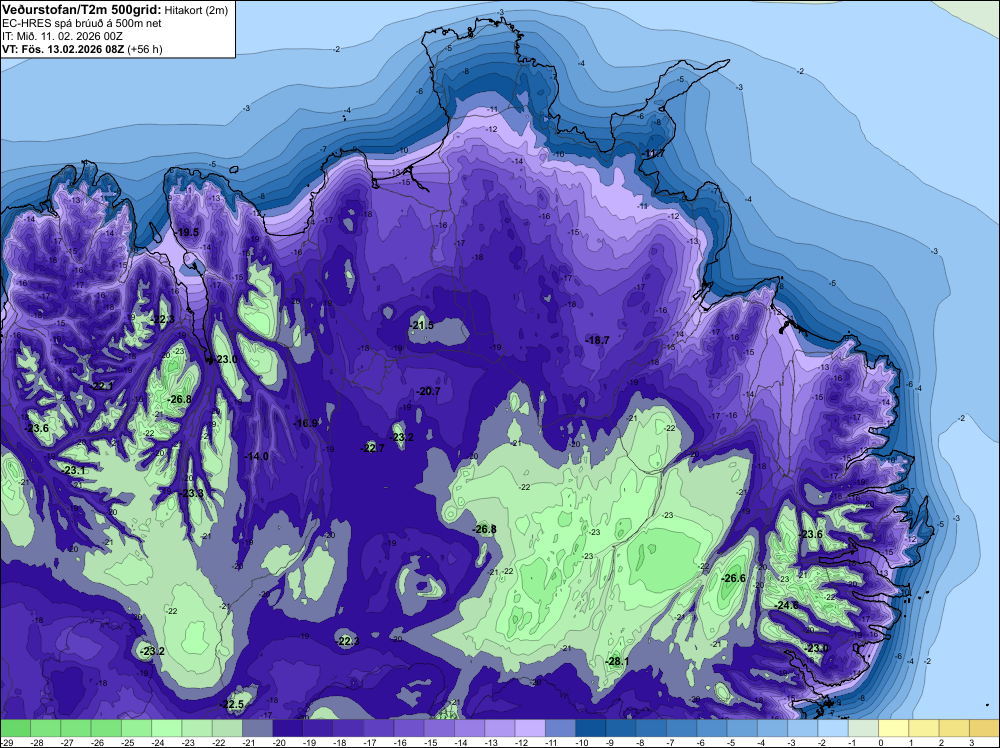Click the -28.1 temperature value on the map
The height and width of the screenshot is (748, 1000).
[617, 661]
